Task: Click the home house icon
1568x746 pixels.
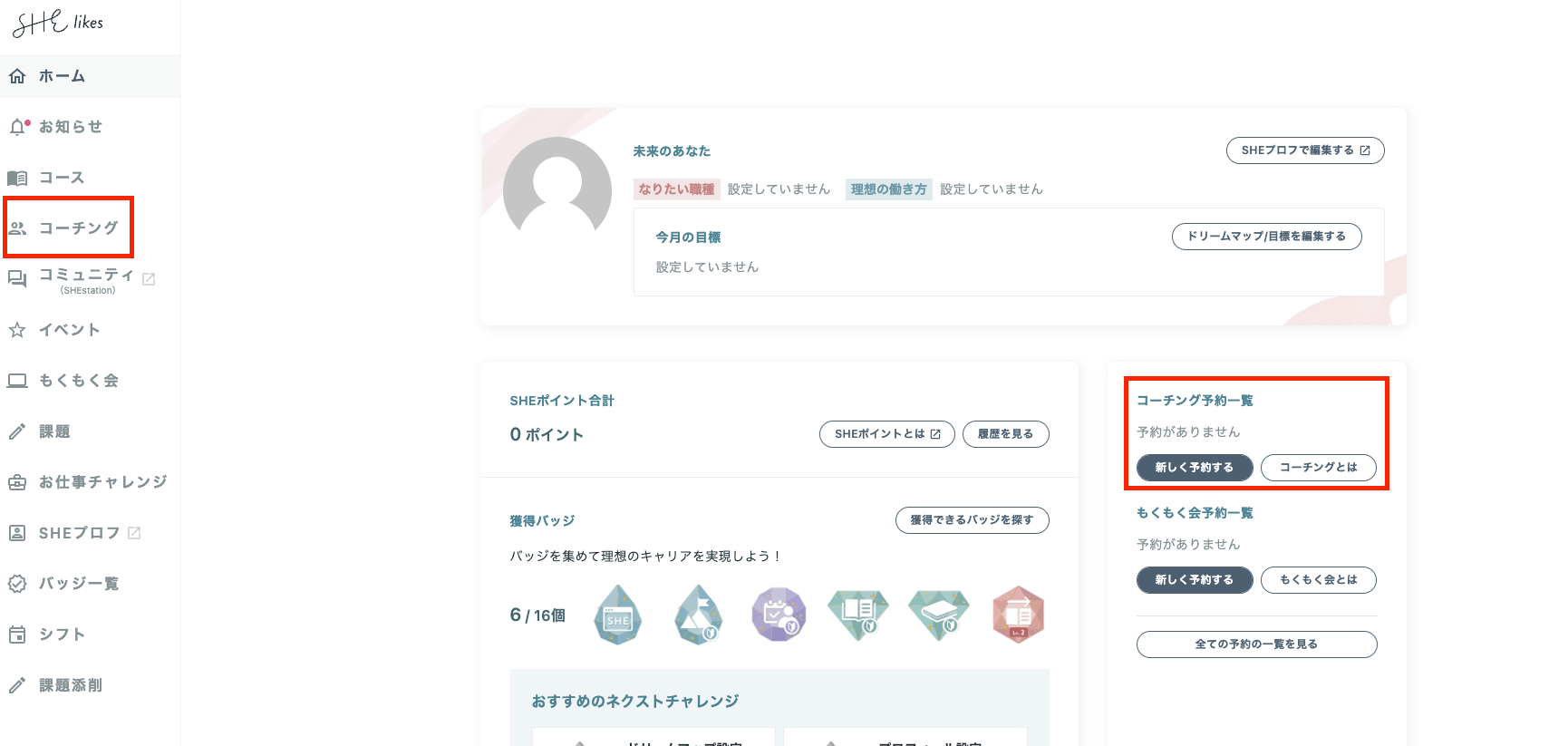Action: point(17,76)
